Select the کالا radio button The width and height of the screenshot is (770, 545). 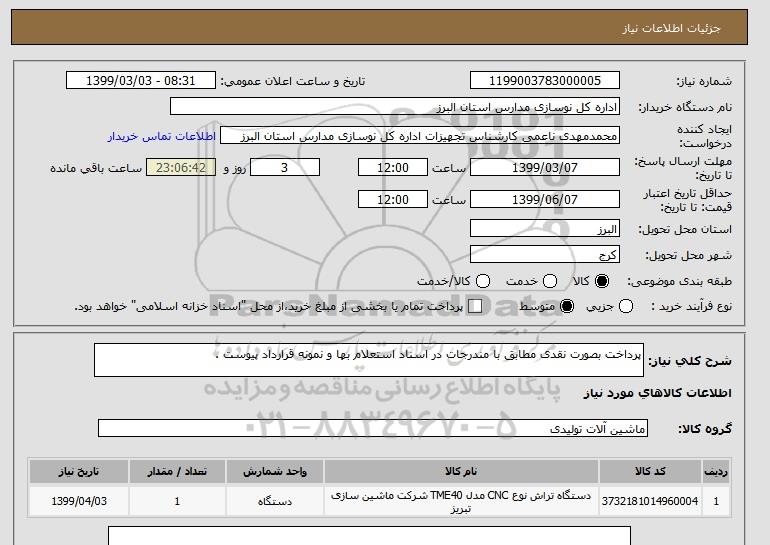pos(602,281)
